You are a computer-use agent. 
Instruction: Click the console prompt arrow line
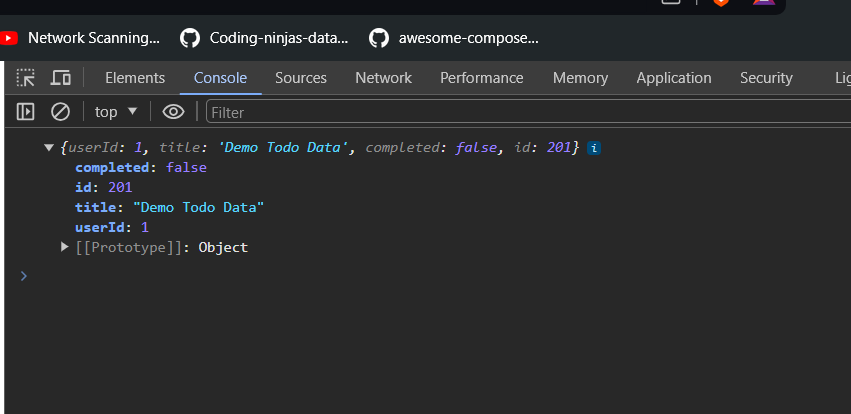click(300, 275)
